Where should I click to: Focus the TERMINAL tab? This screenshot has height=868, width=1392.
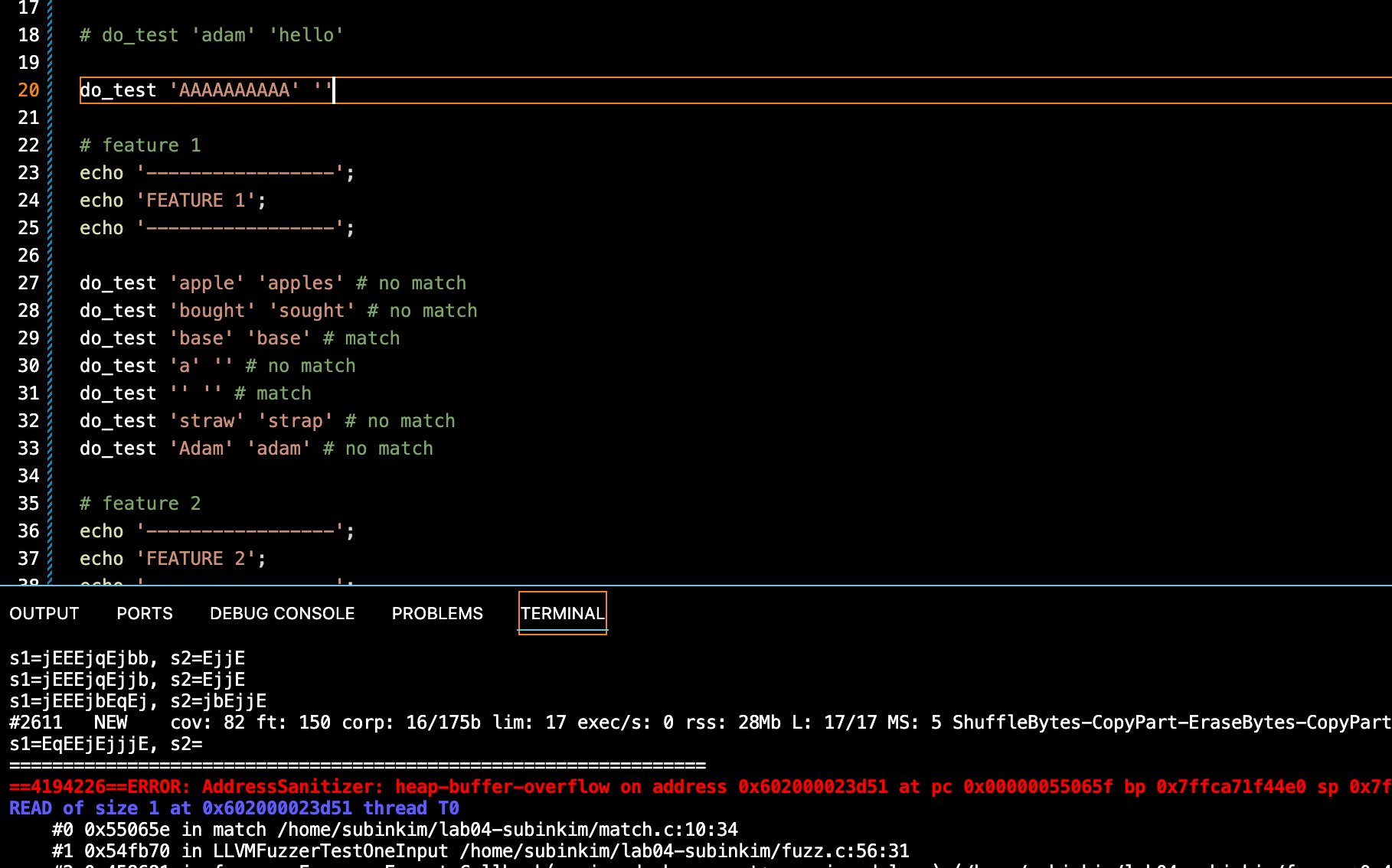click(x=562, y=613)
